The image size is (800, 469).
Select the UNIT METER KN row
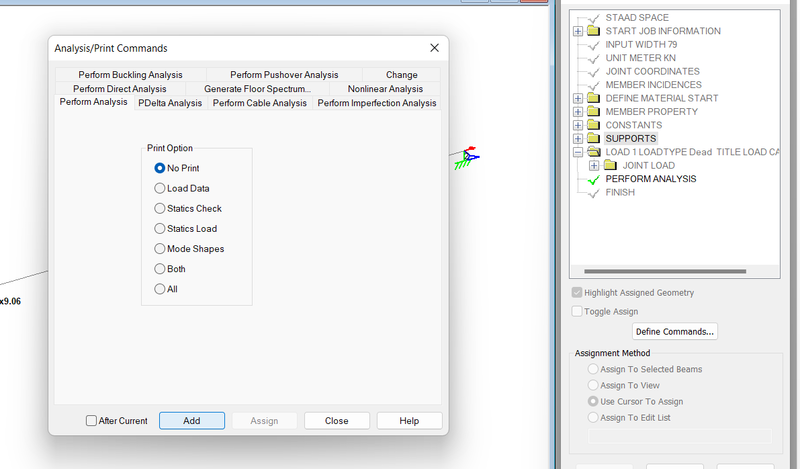click(x=640, y=58)
